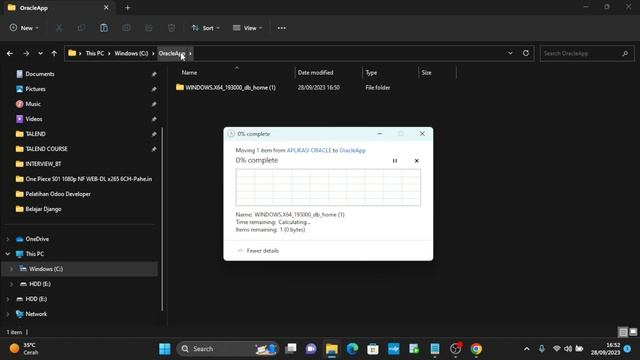
Task: Click the taskbar Search box
Action: 228,349
